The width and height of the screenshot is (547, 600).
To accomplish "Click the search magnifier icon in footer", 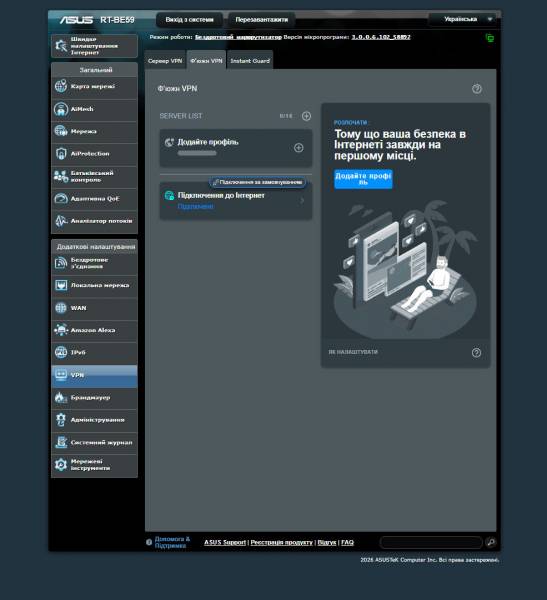I will click(491, 542).
